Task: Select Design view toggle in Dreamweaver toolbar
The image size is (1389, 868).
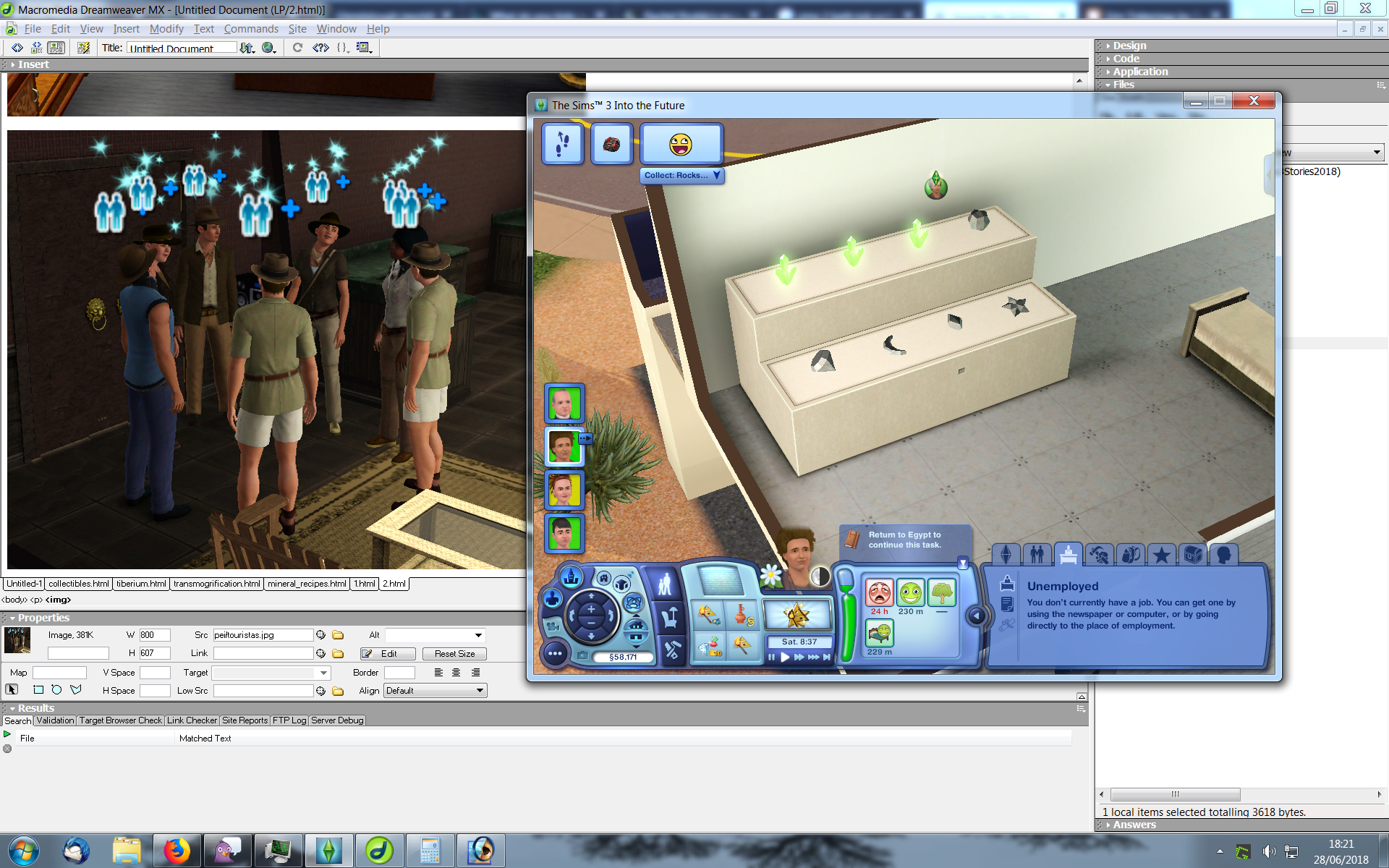Action: click(x=56, y=48)
